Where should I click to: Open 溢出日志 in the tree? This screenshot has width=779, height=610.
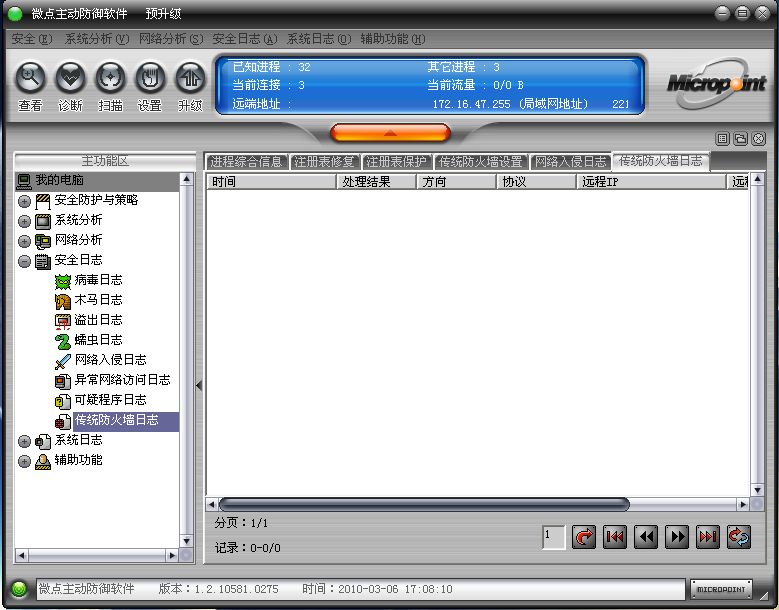coord(98,320)
